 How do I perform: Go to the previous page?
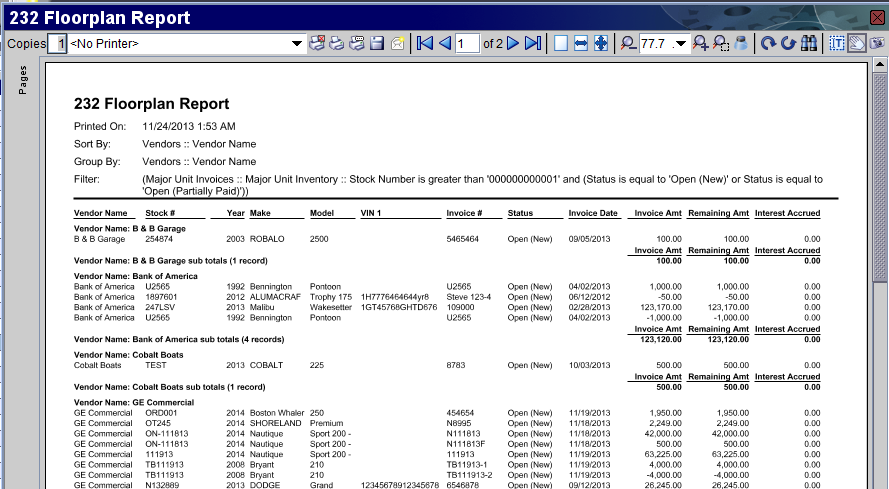(x=444, y=43)
